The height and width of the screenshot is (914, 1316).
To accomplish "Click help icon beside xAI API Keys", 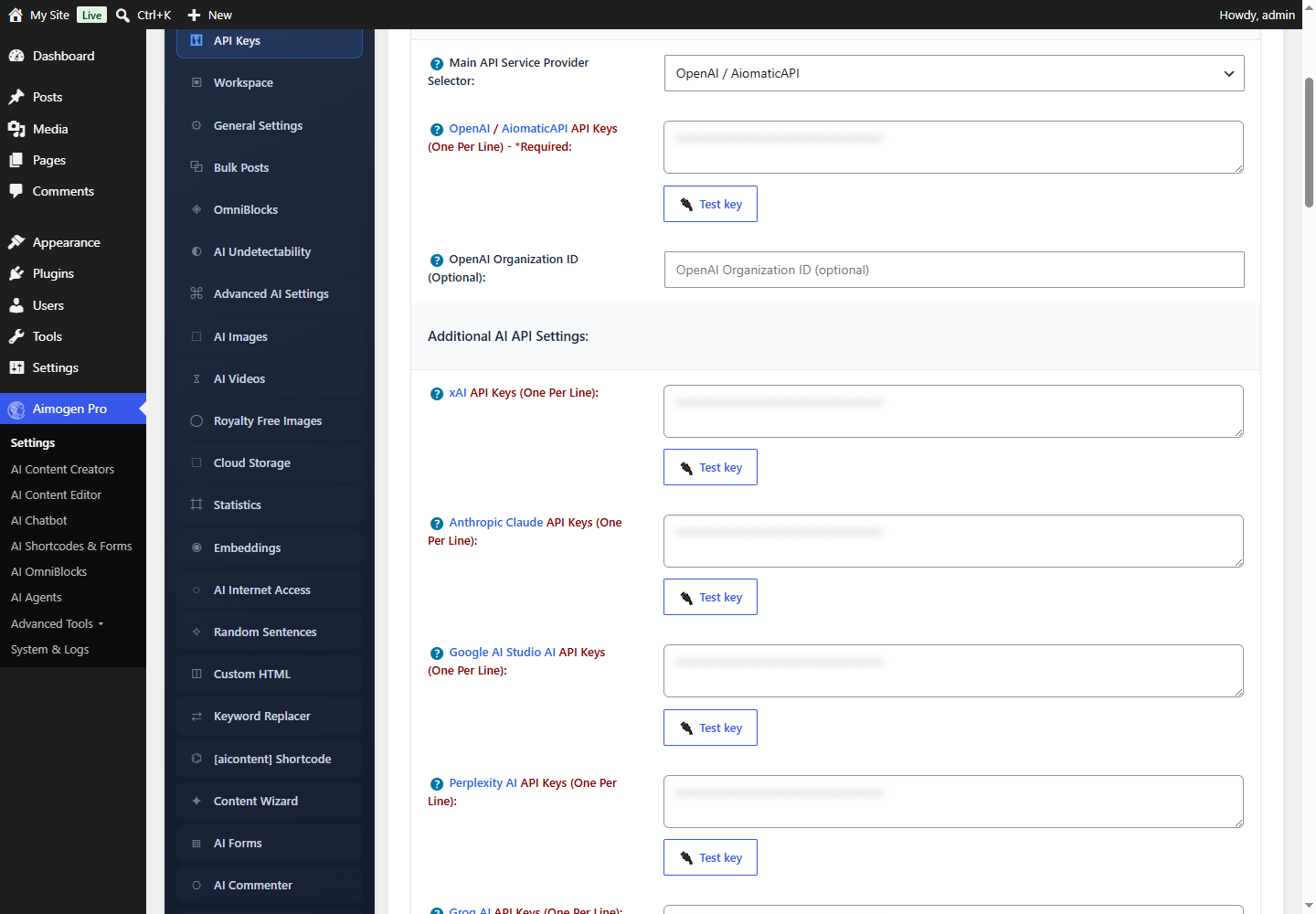I will 437,393.
